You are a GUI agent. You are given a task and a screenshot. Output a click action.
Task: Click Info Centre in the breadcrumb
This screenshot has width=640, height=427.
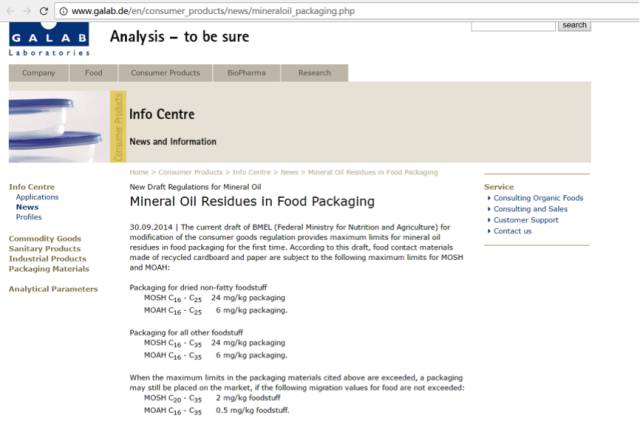coord(251,172)
